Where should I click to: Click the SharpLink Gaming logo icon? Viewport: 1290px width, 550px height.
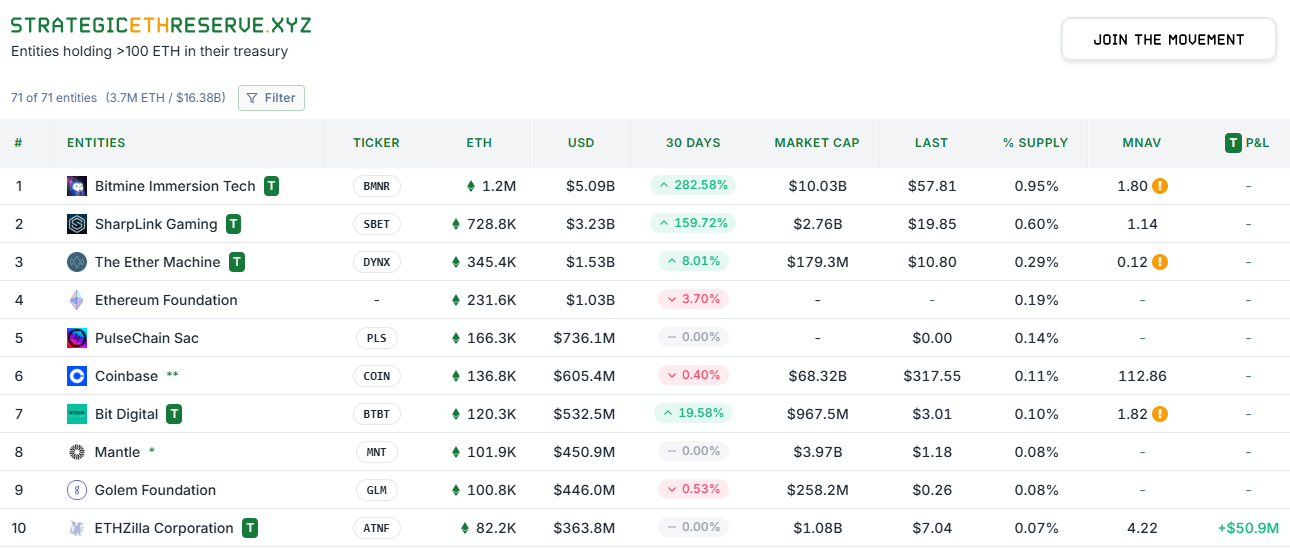77,224
